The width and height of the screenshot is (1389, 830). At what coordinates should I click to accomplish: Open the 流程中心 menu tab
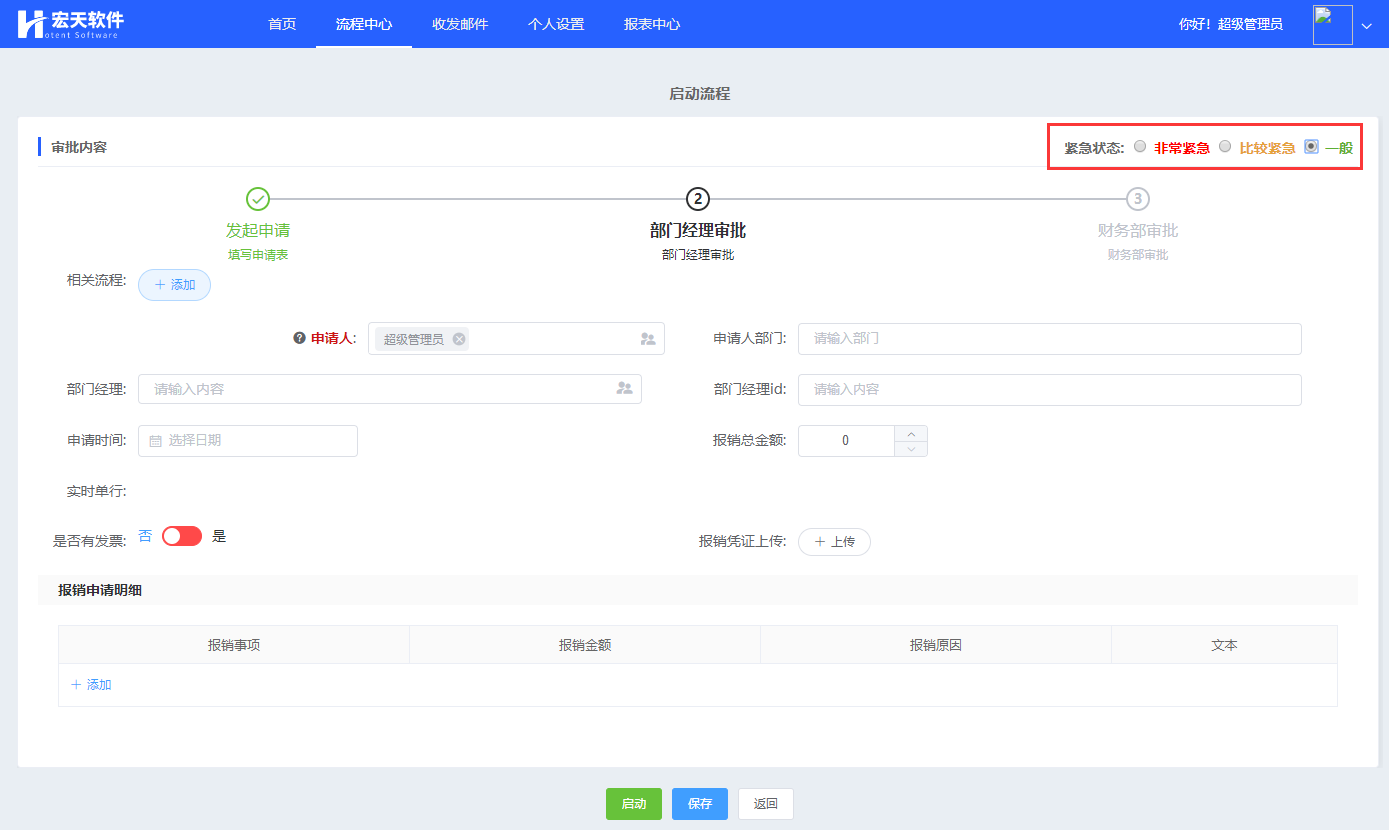(364, 24)
